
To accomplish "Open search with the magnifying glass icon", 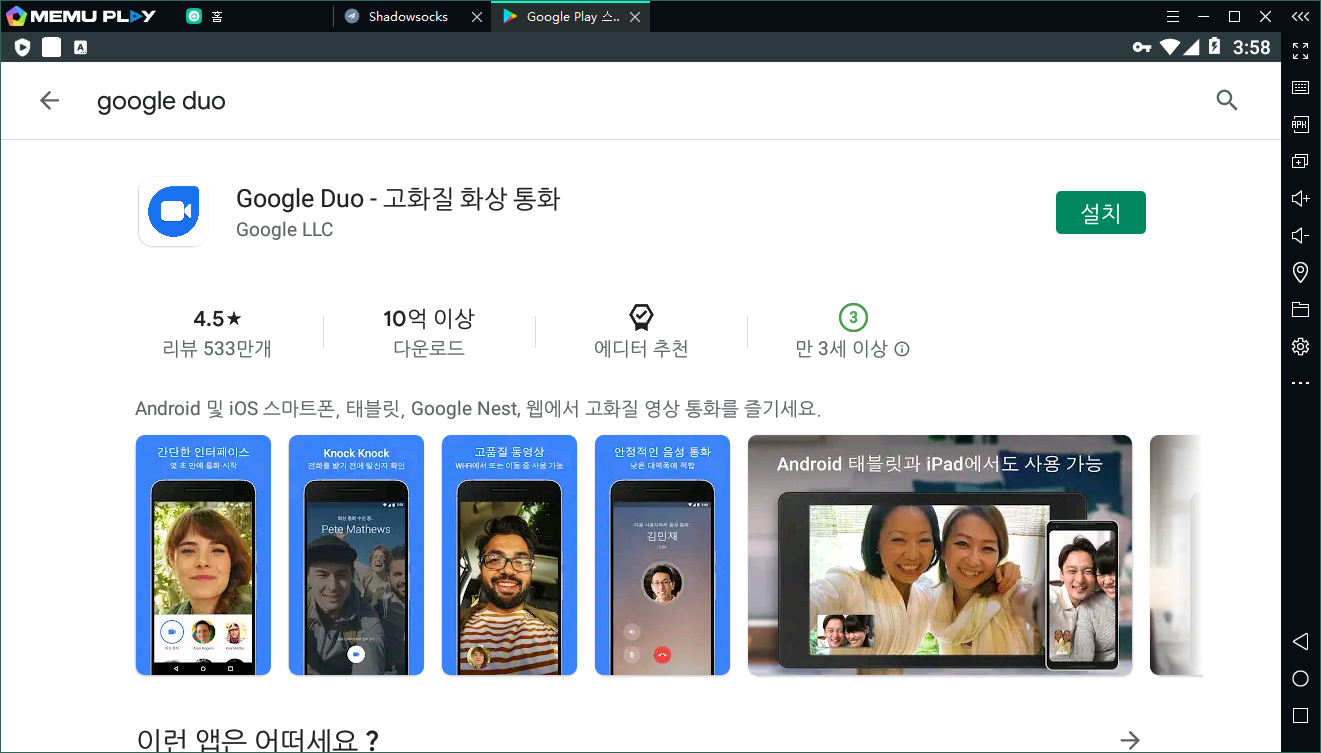I will (1226, 100).
